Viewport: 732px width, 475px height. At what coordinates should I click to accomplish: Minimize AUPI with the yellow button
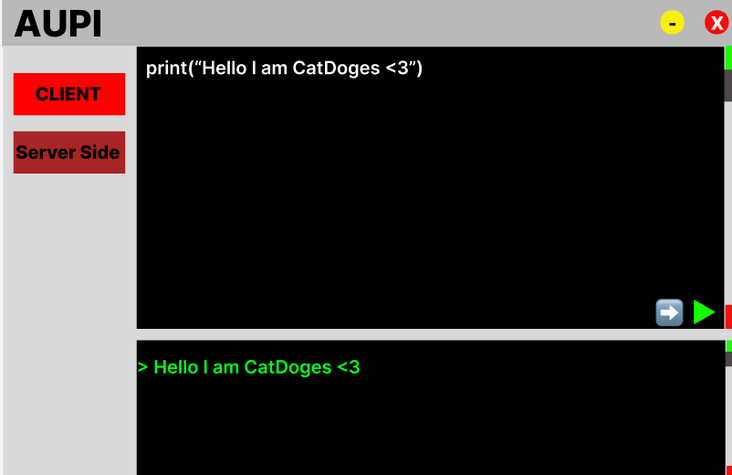tap(672, 22)
